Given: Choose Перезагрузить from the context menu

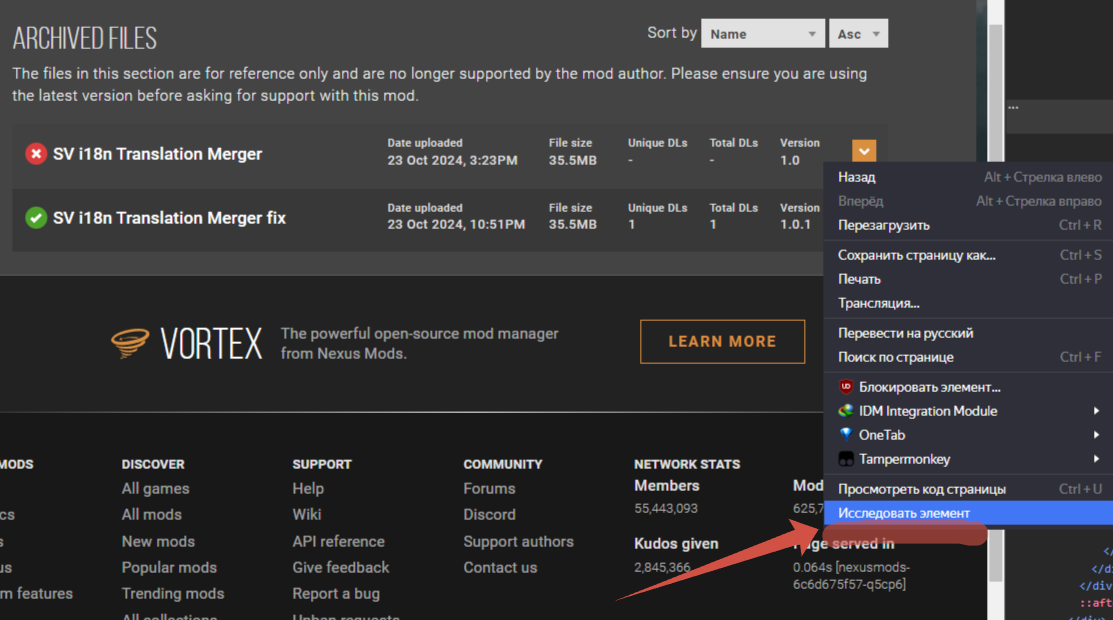Looking at the screenshot, I should tap(884, 225).
